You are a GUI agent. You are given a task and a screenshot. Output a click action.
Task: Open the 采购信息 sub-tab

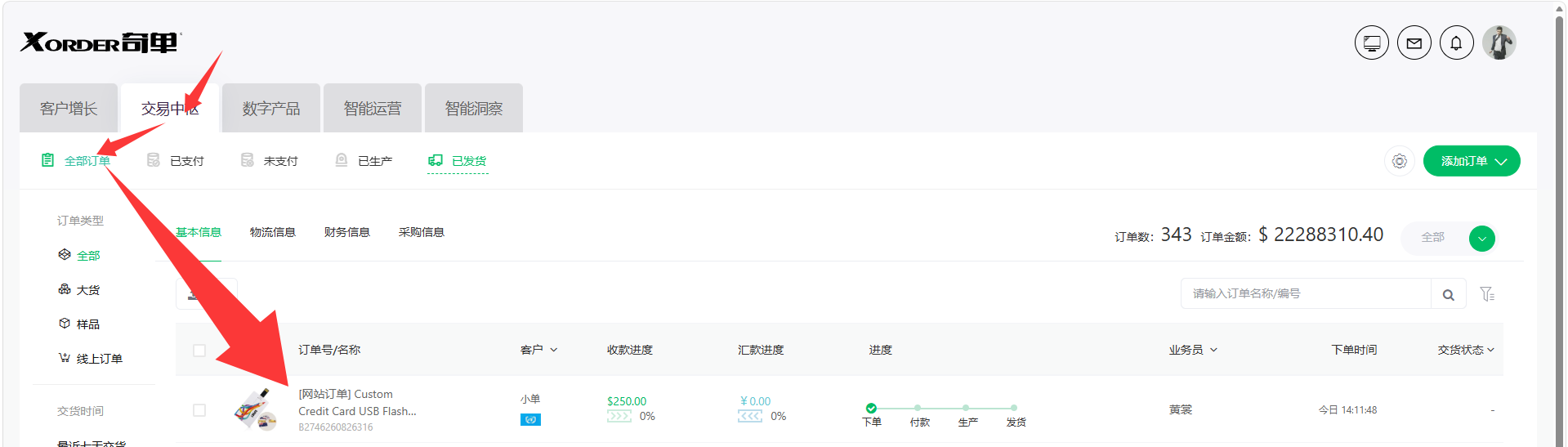click(422, 233)
